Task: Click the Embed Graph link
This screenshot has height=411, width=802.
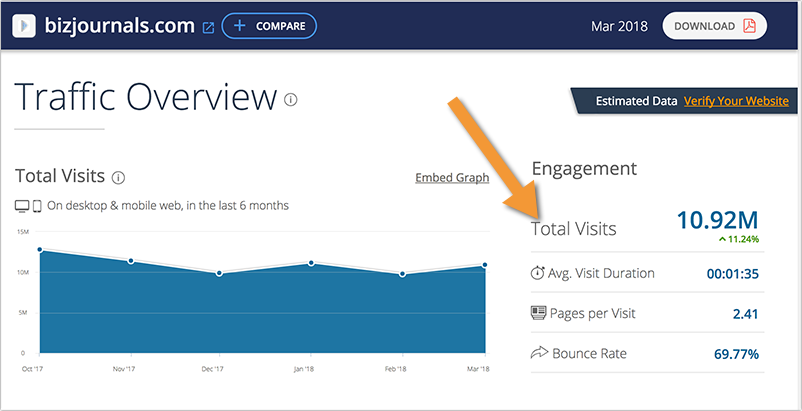Action: point(452,178)
